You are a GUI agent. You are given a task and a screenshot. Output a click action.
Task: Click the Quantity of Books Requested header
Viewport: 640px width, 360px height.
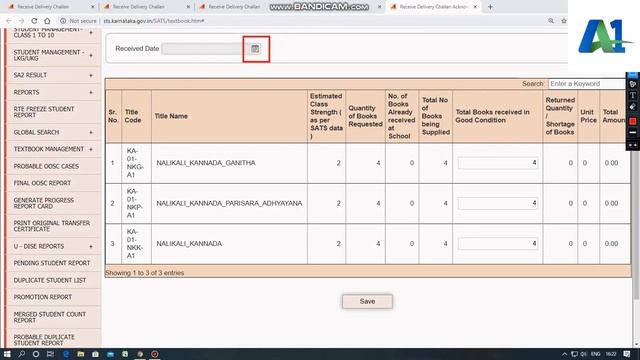tap(365, 116)
